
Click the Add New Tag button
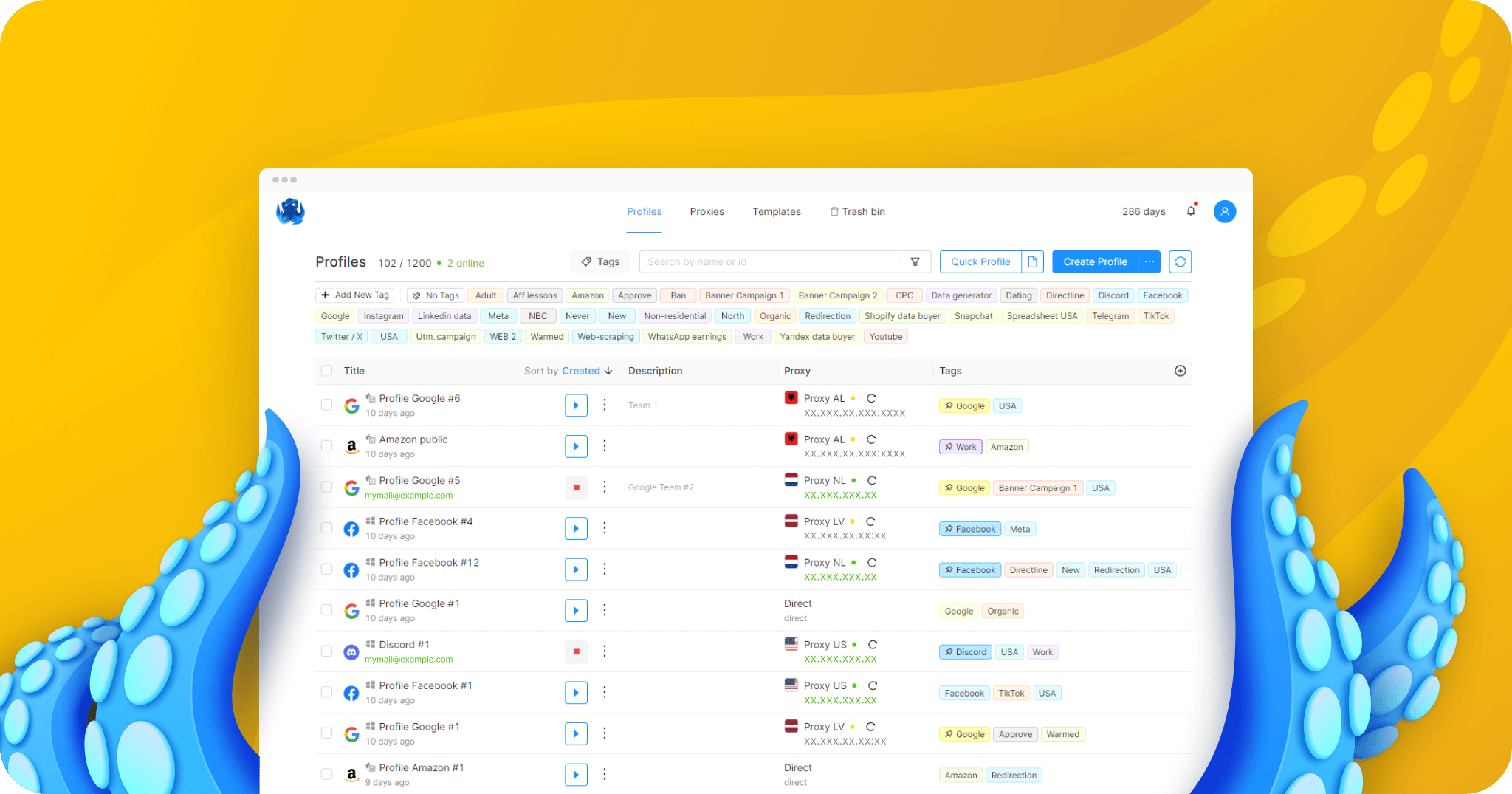click(x=355, y=295)
